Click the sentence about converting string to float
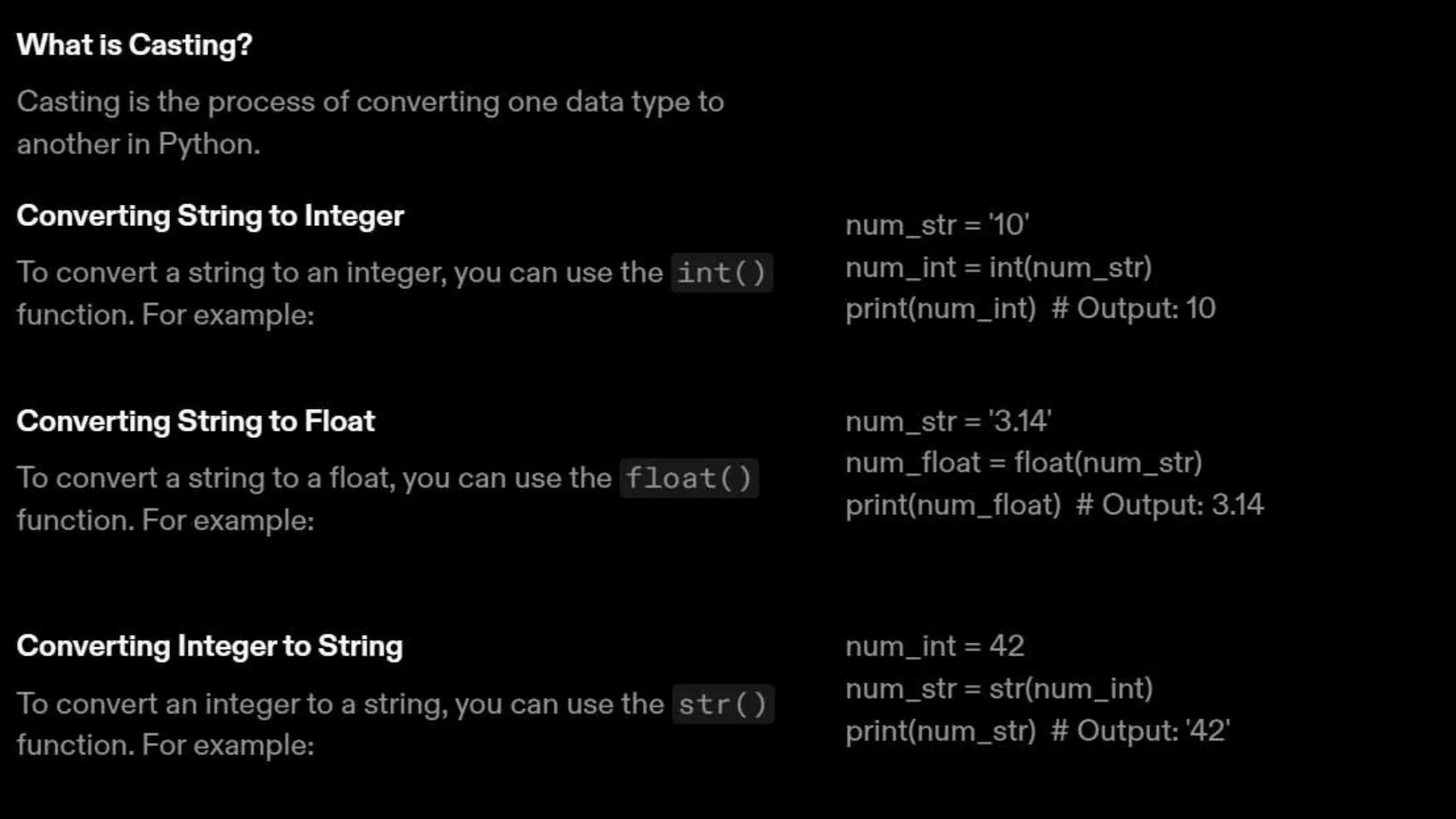The image size is (1456, 819). click(x=314, y=479)
